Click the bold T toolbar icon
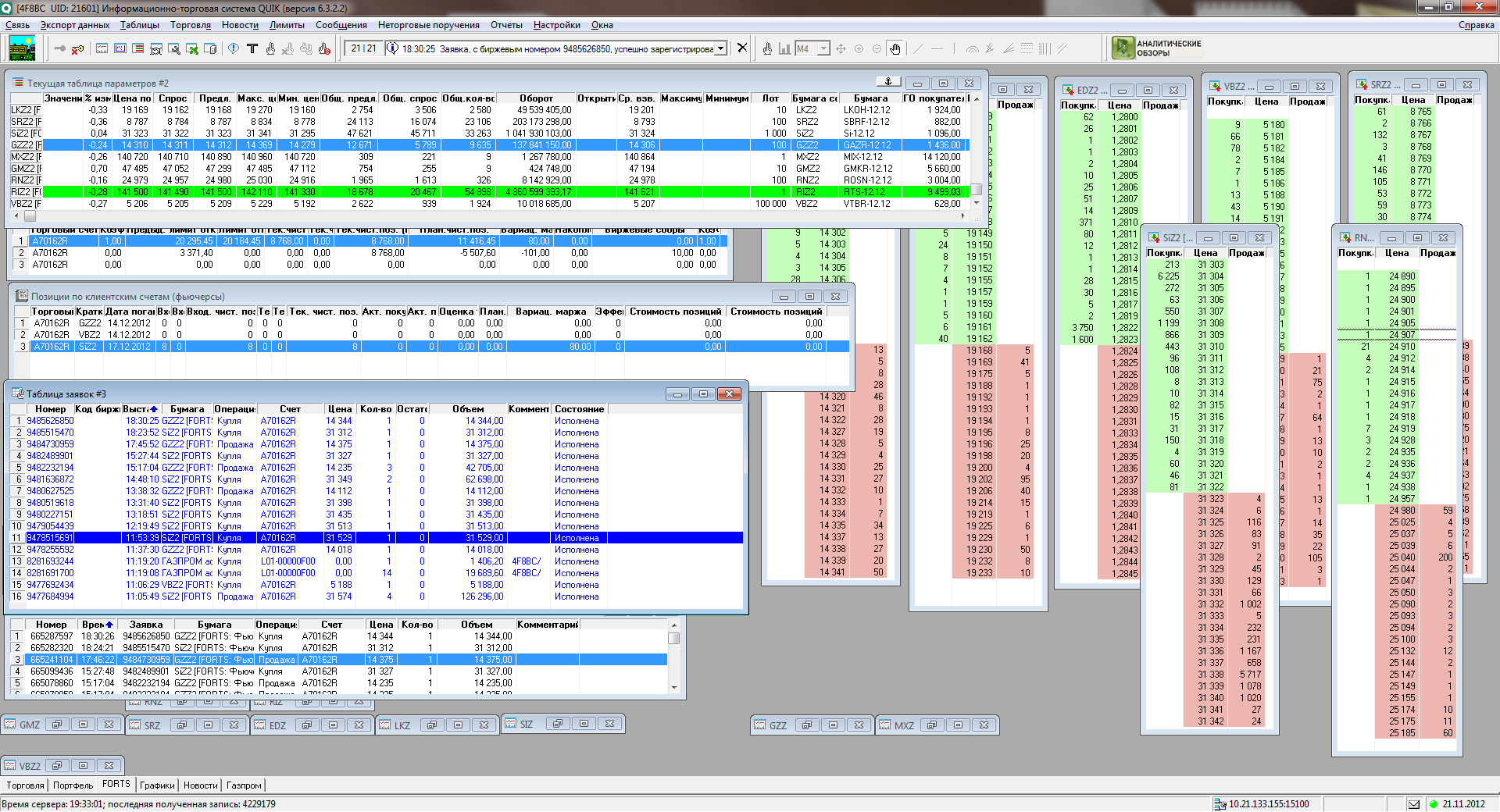The width and height of the screenshot is (1500, 812). (x=252, y=48)
